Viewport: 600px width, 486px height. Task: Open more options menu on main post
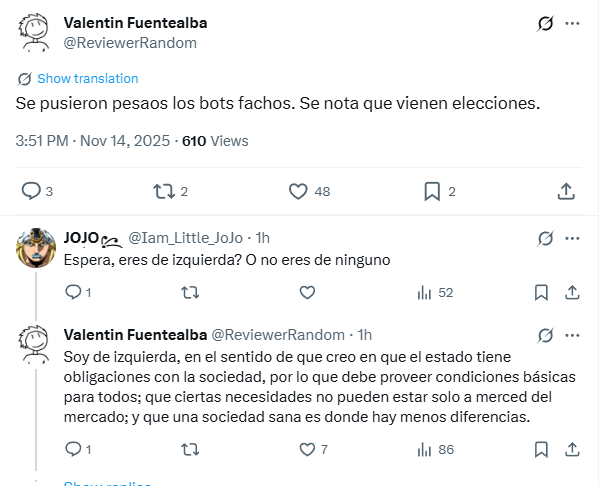572,23
